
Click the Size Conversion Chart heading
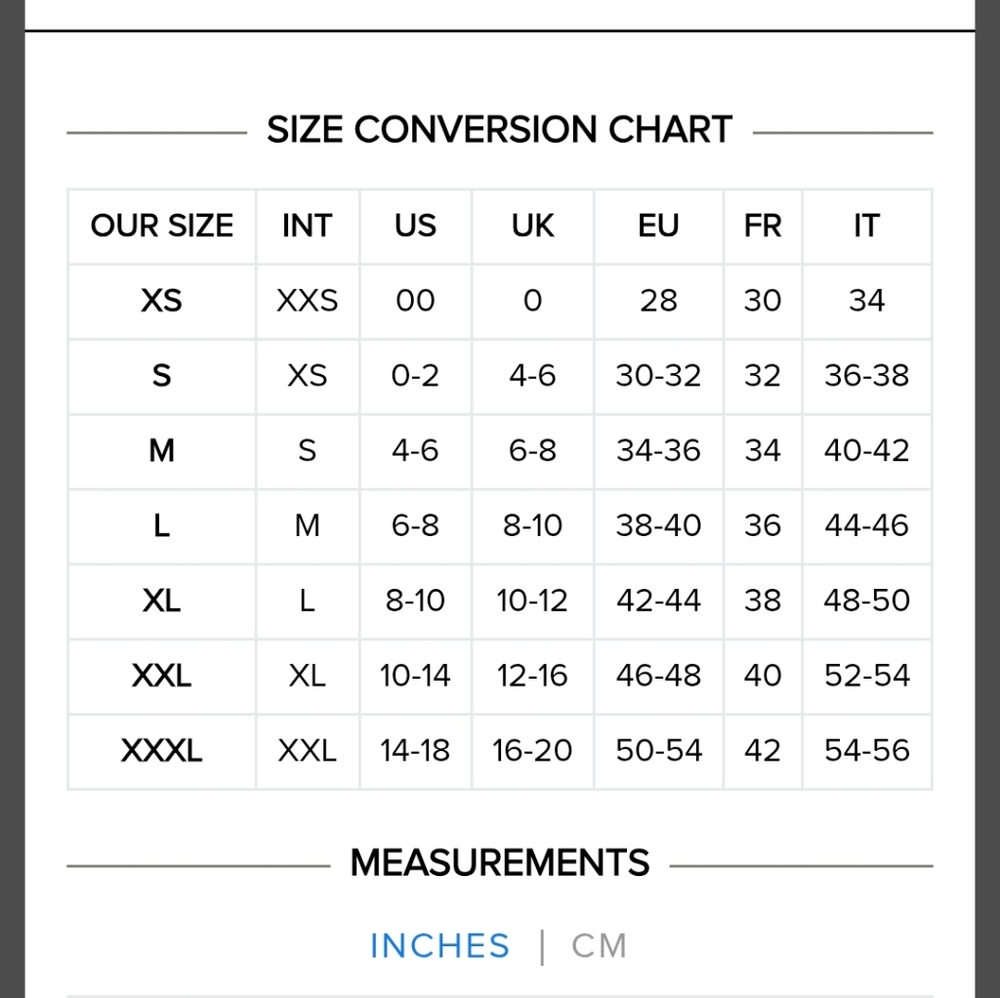point(499,129)
